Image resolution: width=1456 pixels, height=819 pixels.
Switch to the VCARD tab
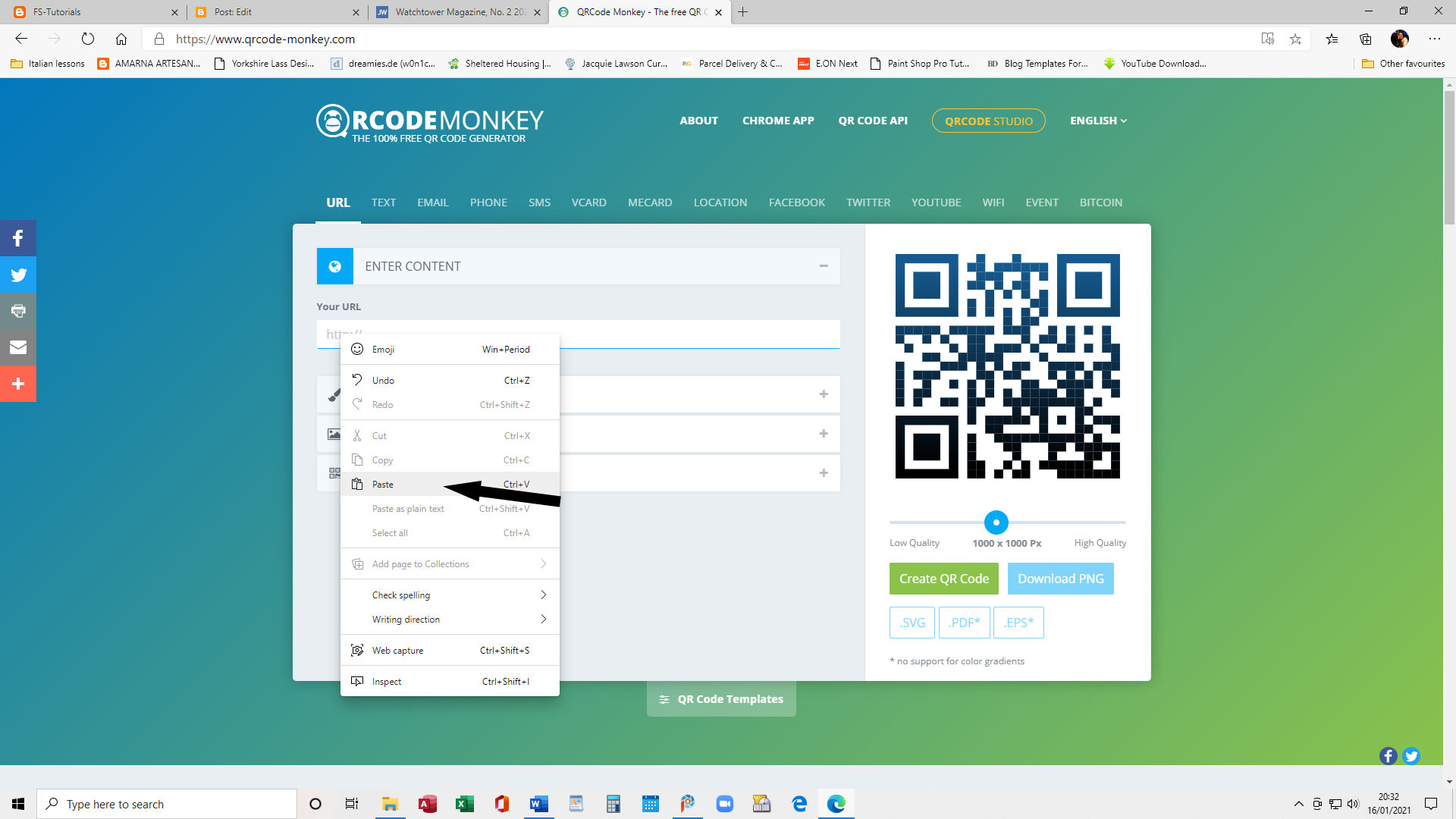click(588, 202)
